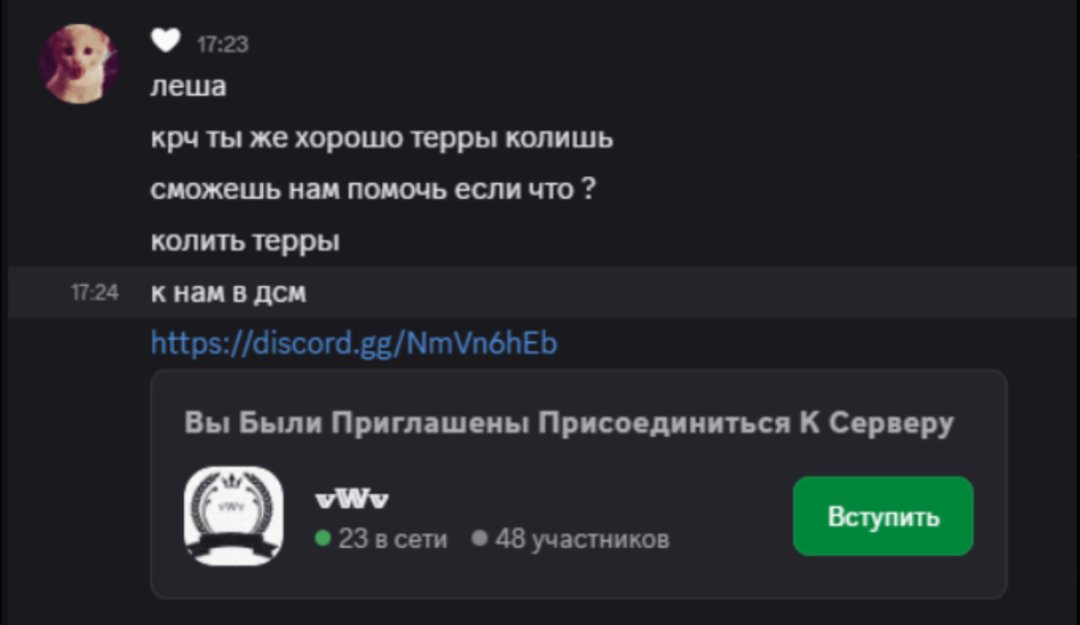
Task: Open the sender's cat avatar profile
Action: point(79,63)
